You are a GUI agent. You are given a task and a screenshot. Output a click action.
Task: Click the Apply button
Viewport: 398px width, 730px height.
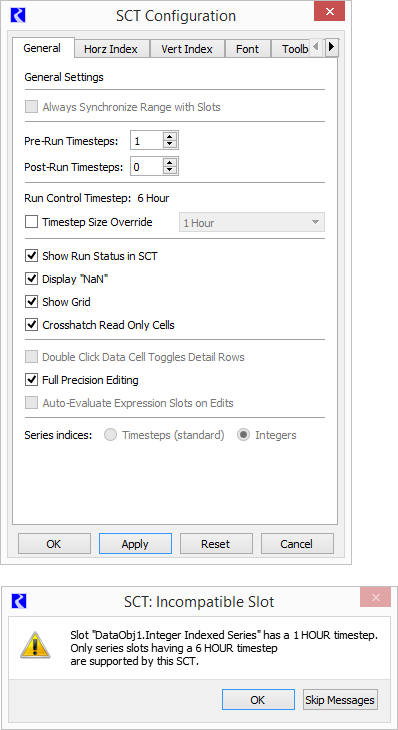pos(135,544)
